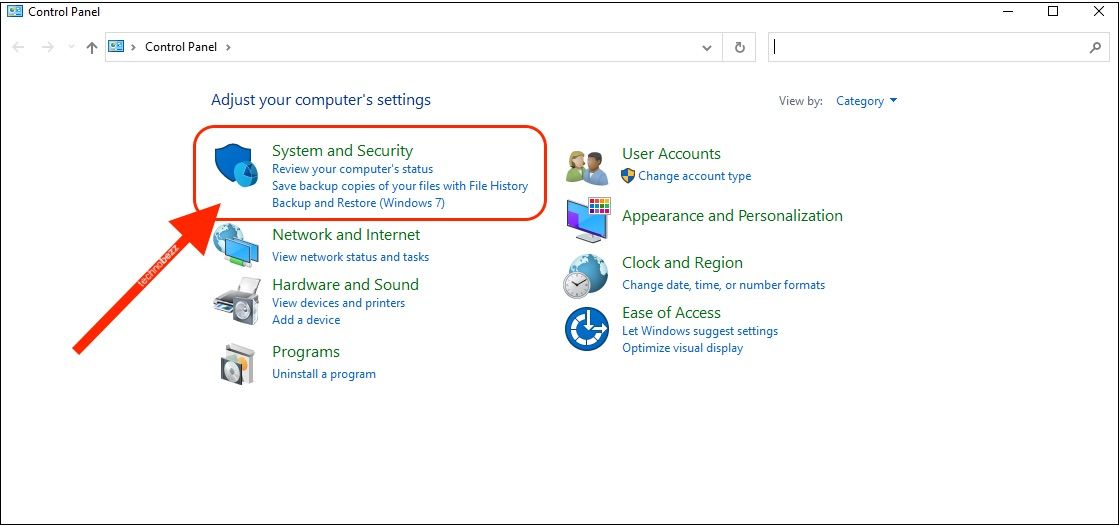Open the Appearance and Personalization monitor icon
This screenshot has height=526, width=1120.
[x=588, y=219]
